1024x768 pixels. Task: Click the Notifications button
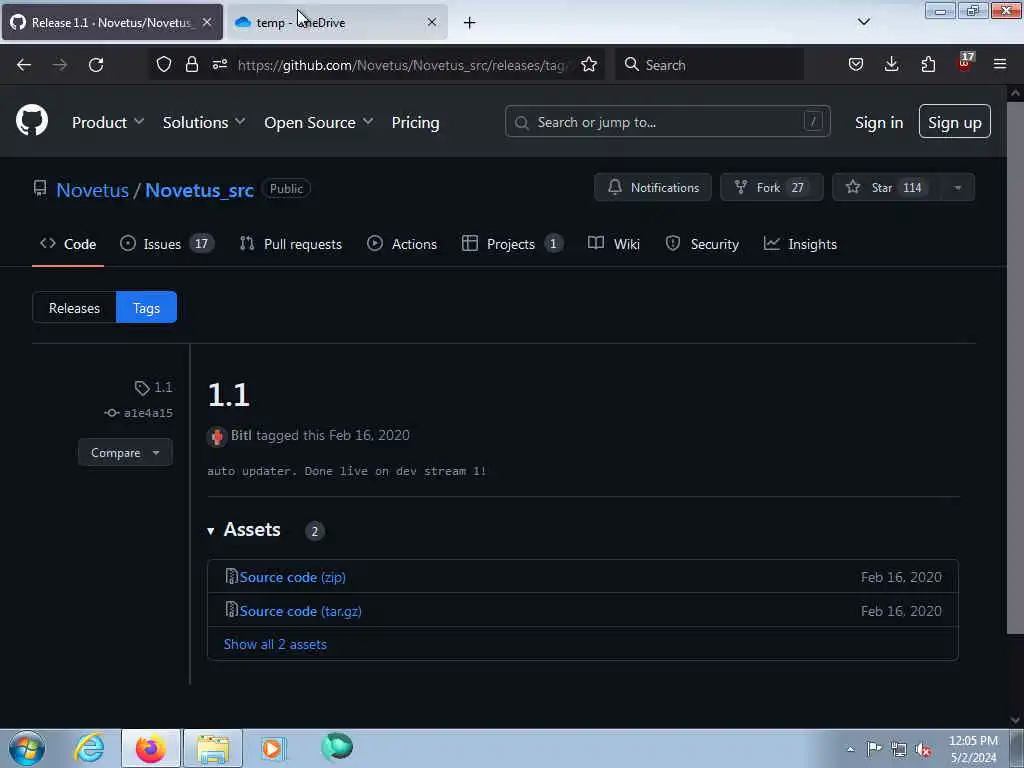652,187
